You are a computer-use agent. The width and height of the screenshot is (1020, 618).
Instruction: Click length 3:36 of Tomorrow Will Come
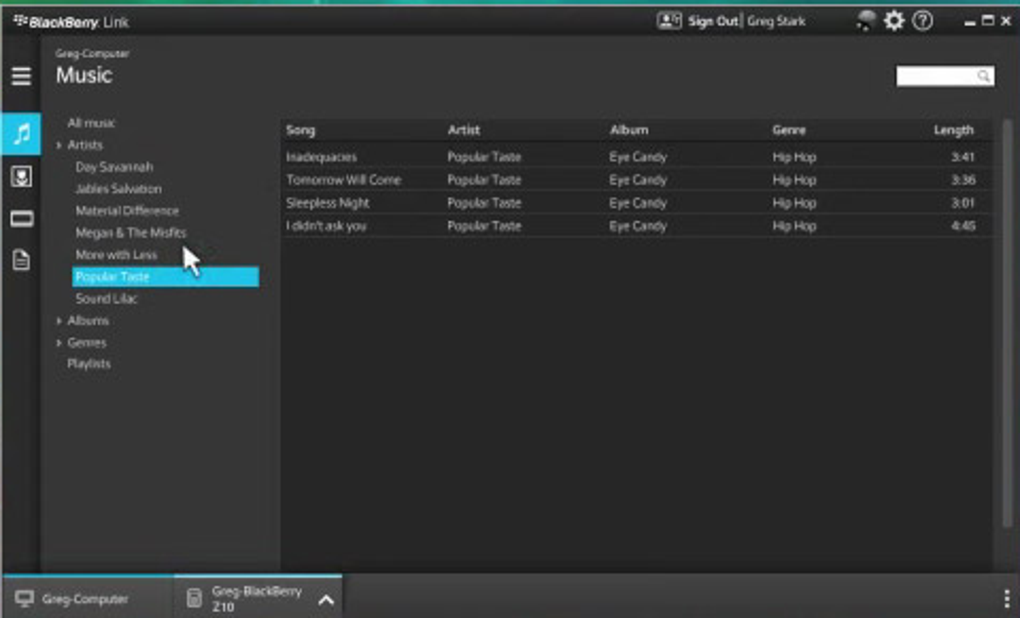pos(963,180)
